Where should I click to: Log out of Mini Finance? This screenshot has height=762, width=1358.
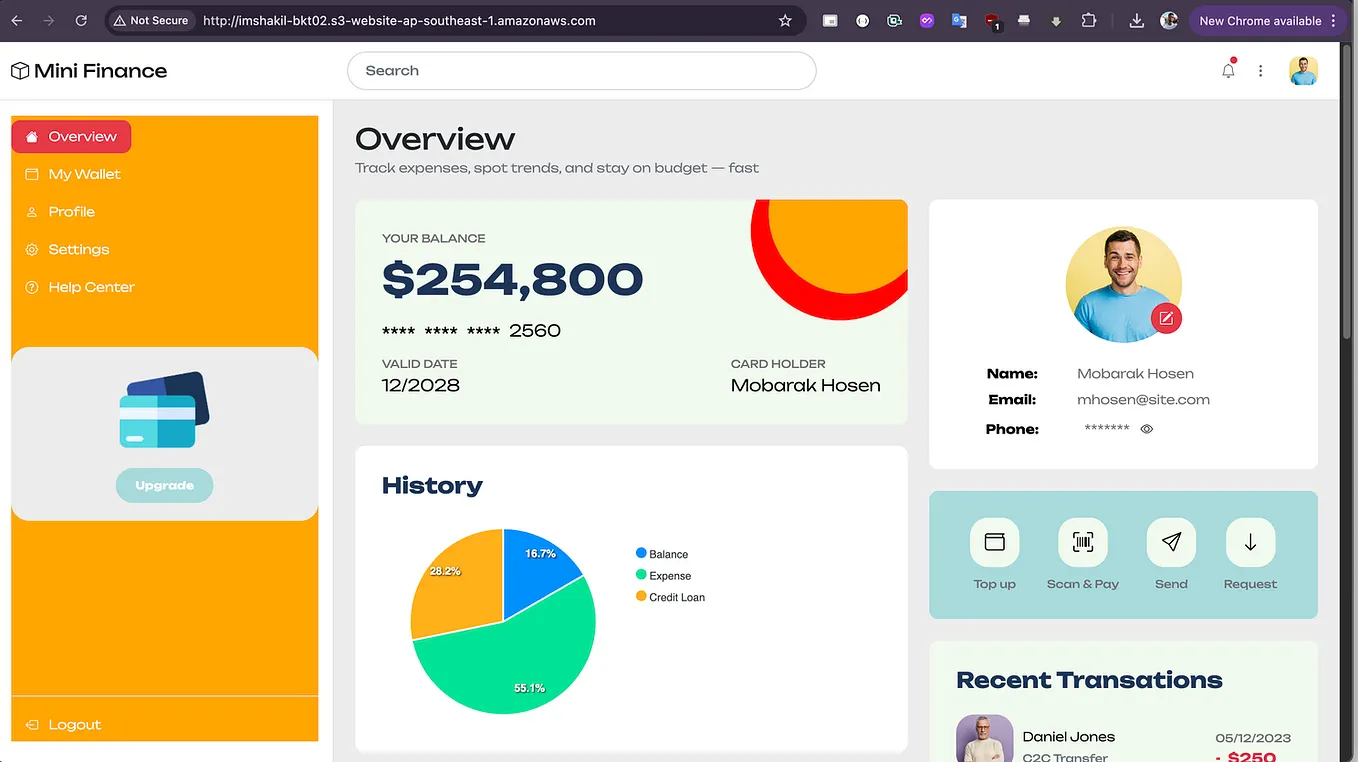point(73,724)
